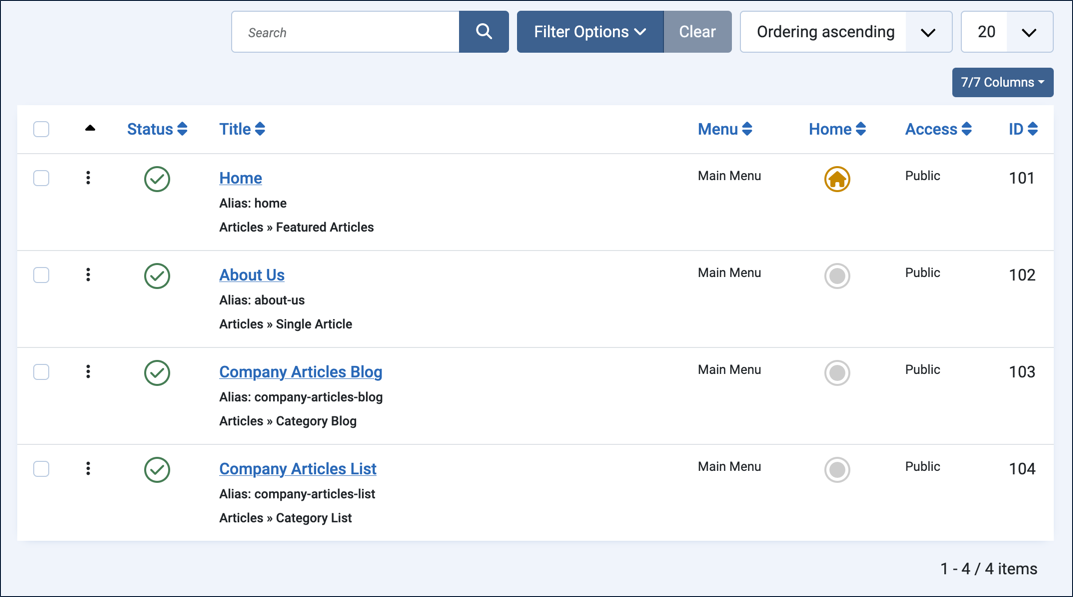Click 'Alias: about-us' text

click(262, 300)
